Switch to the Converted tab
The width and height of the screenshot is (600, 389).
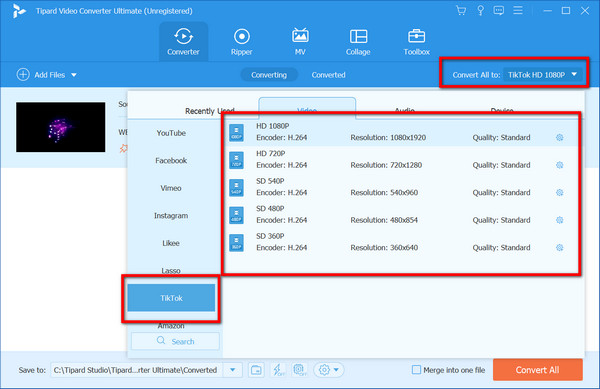328,75
